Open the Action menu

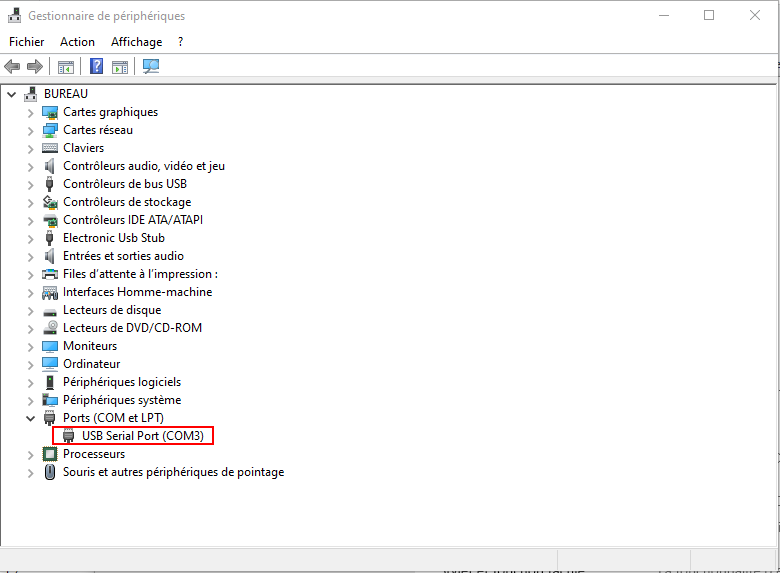click(x=77, y=42)
